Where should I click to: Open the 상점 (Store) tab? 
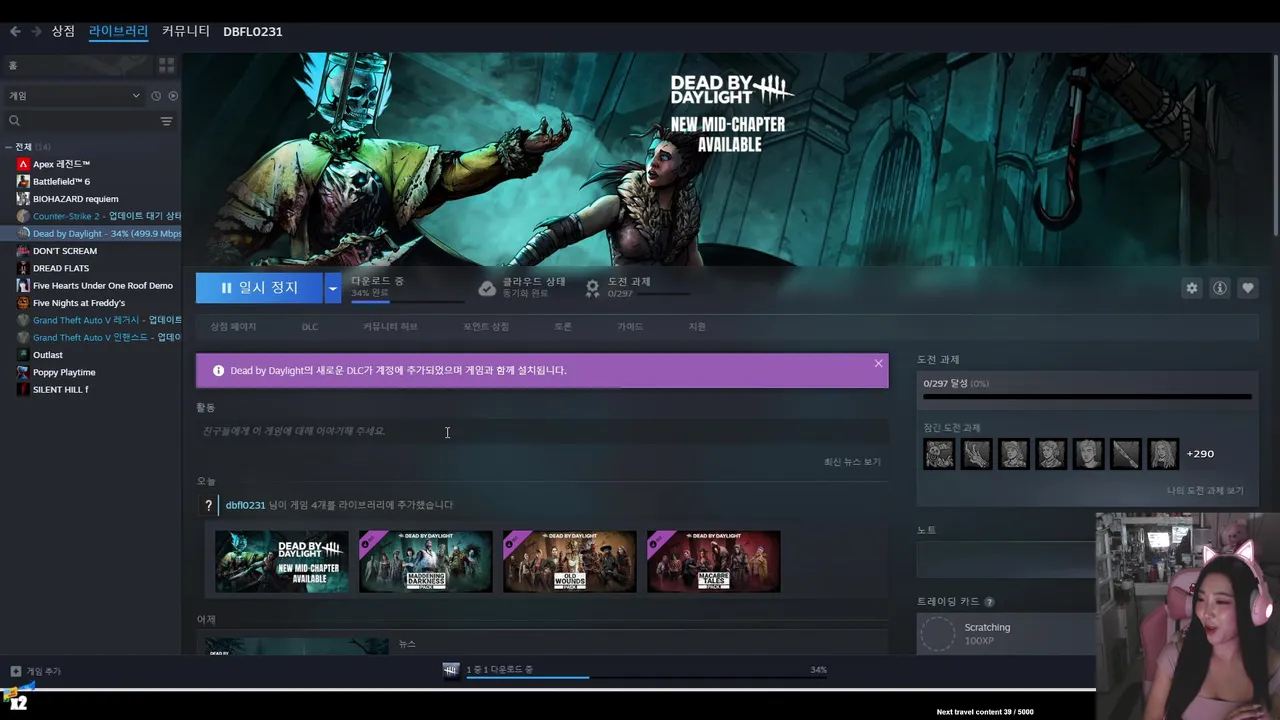coord(63,31)
